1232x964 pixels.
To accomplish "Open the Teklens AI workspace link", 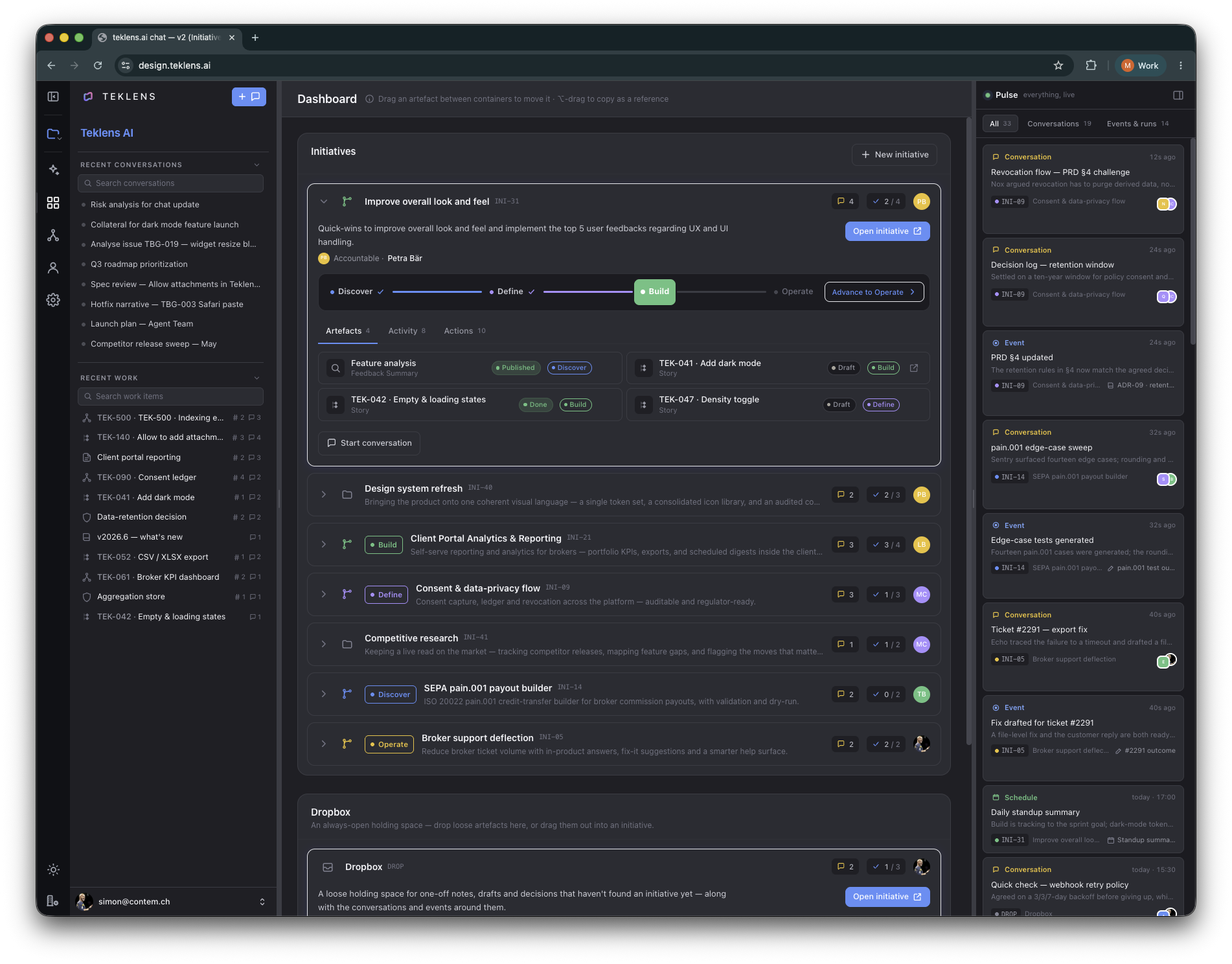I will coord(107,133).
